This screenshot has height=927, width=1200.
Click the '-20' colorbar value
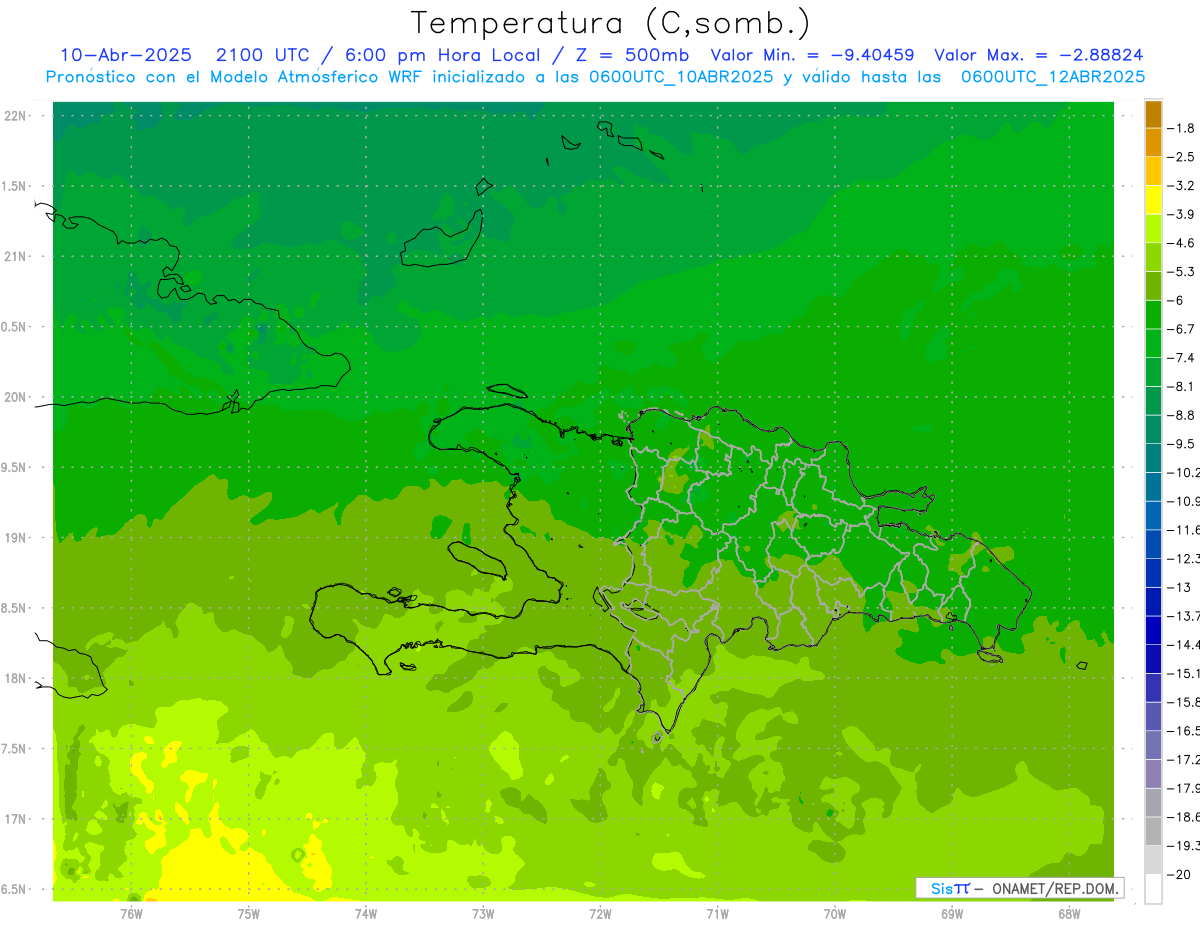[x=1180, y=874]
